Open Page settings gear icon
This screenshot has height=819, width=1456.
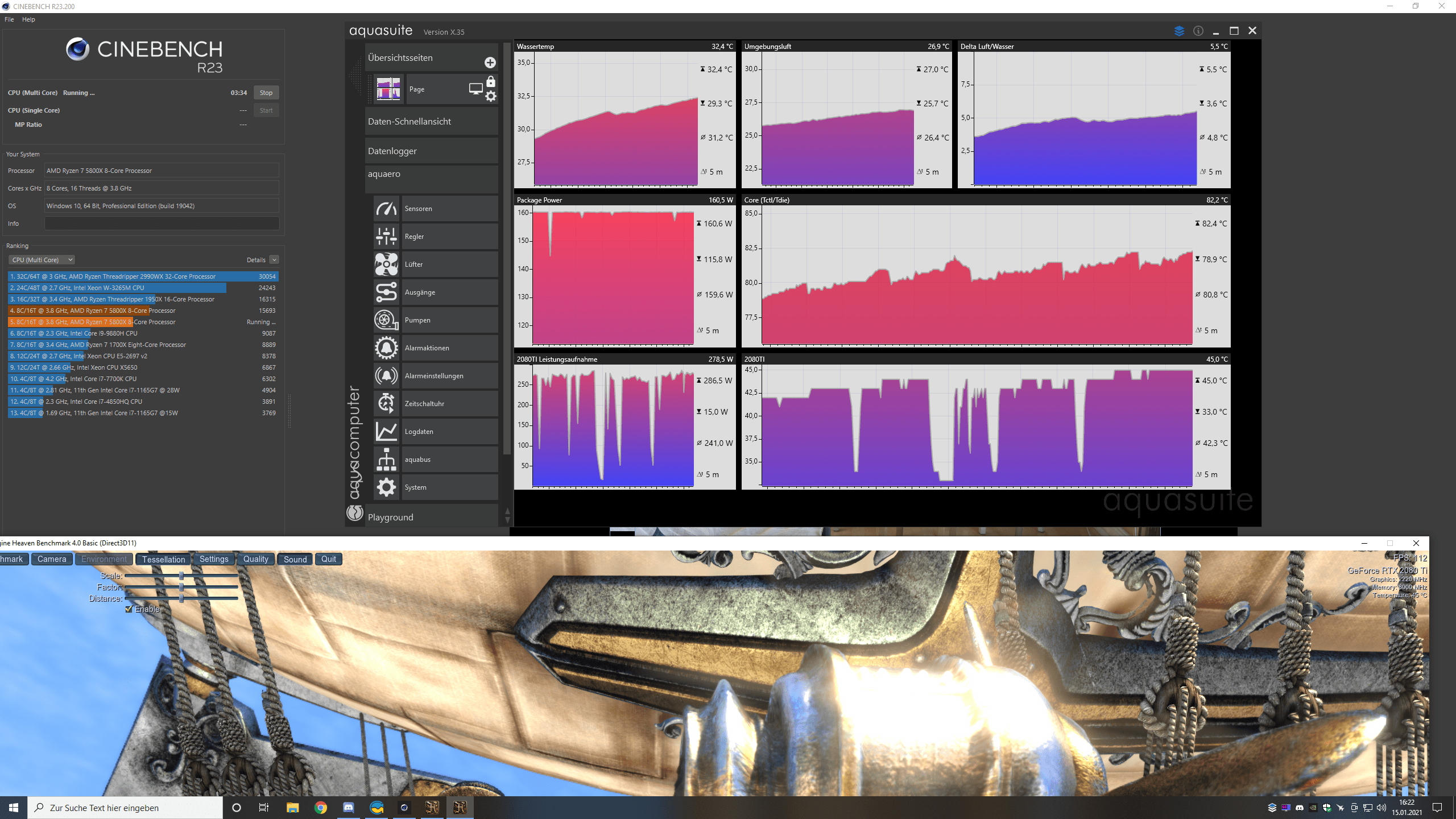coord(491,96)
